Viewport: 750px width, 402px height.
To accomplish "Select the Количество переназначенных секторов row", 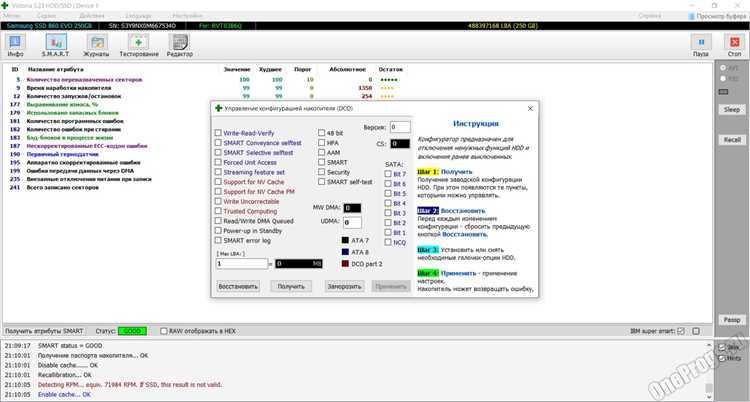I will 208,79.
